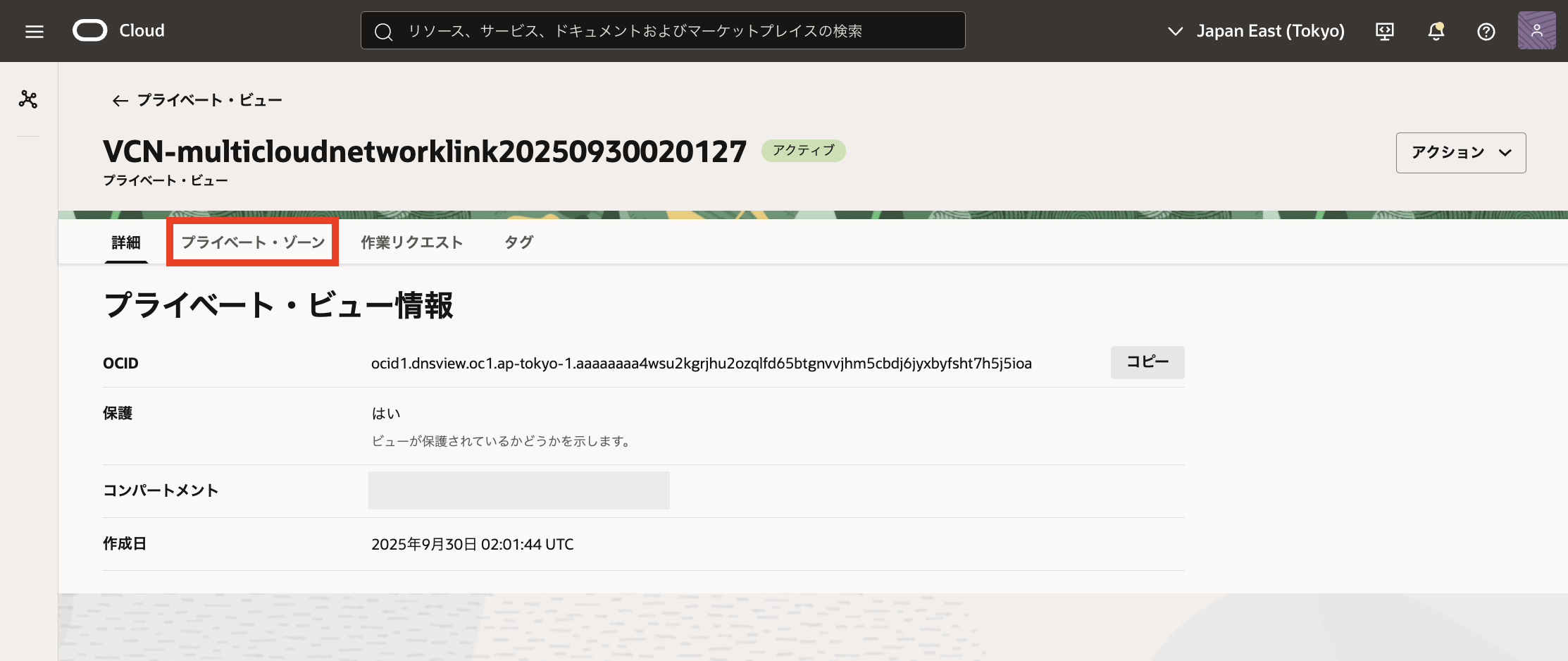Click the Oracle Cloud logo
The image size is (1568, 661).
(89, 30)
